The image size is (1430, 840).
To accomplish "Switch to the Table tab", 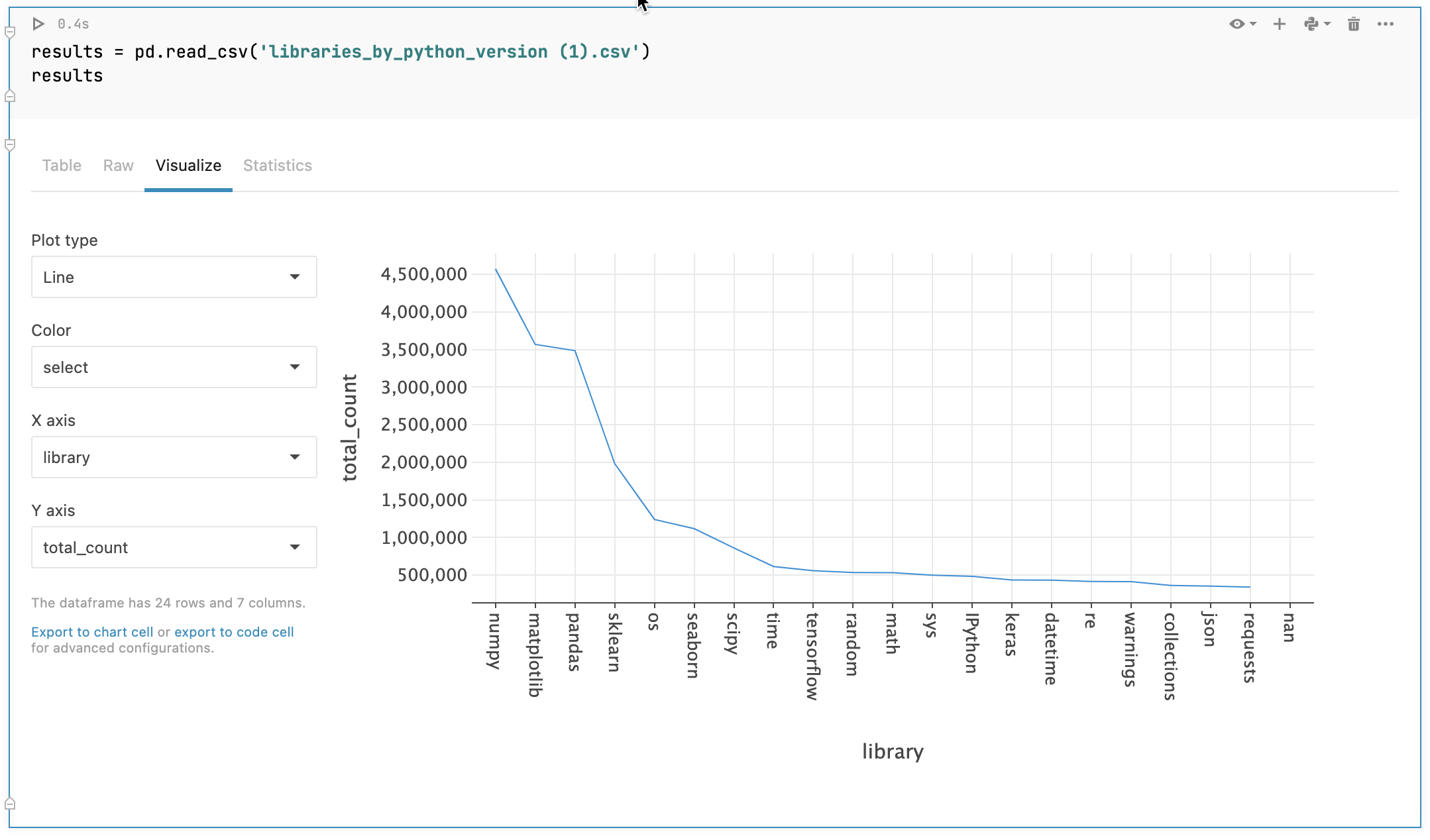I will coord(62,166).
